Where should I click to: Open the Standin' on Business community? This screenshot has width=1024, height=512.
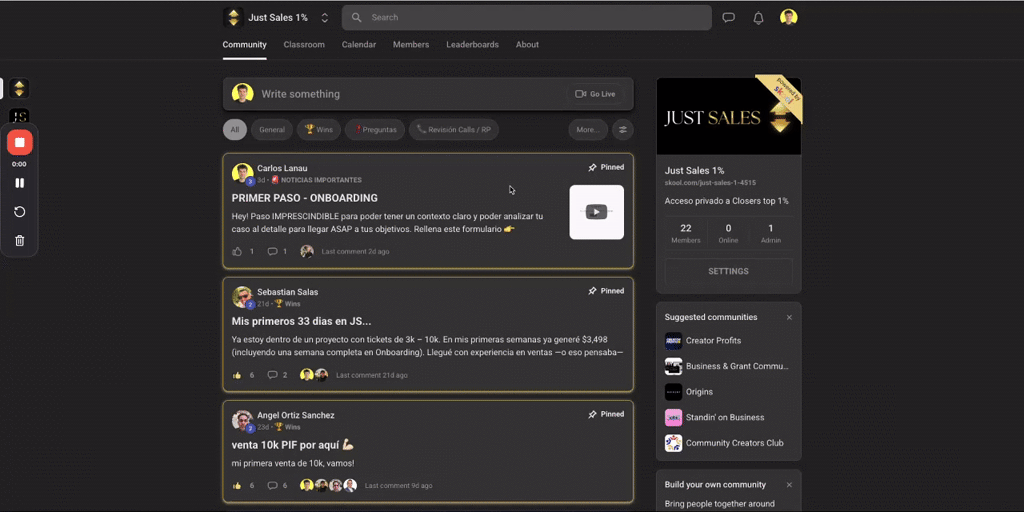pos(714,417)
